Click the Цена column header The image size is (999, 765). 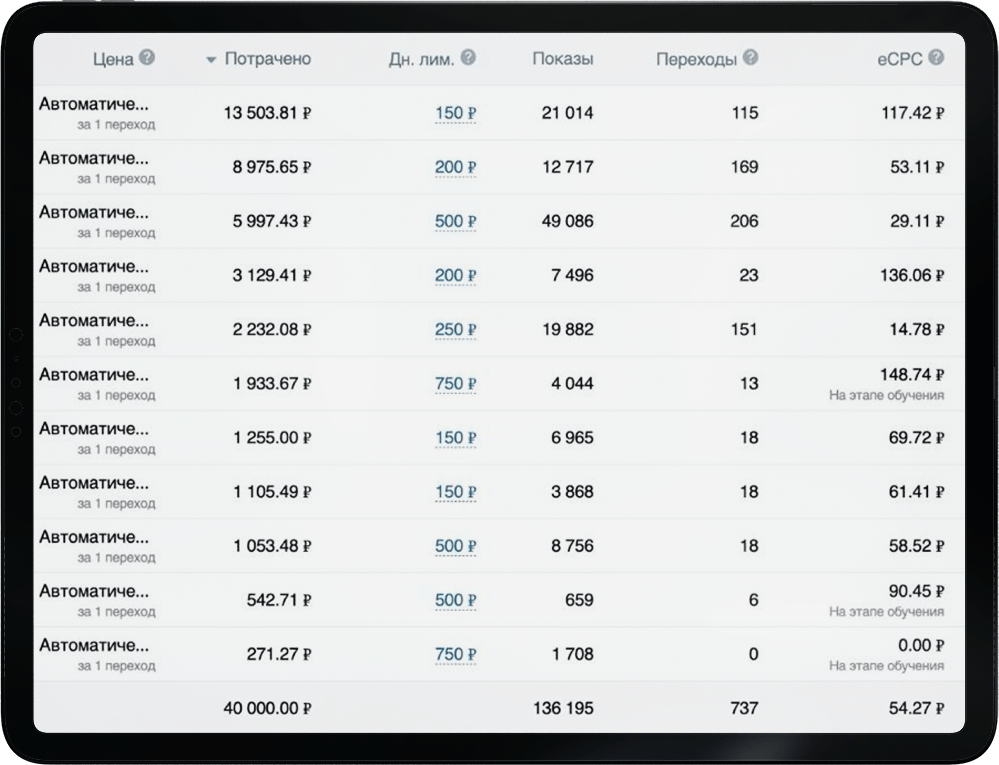112,59
